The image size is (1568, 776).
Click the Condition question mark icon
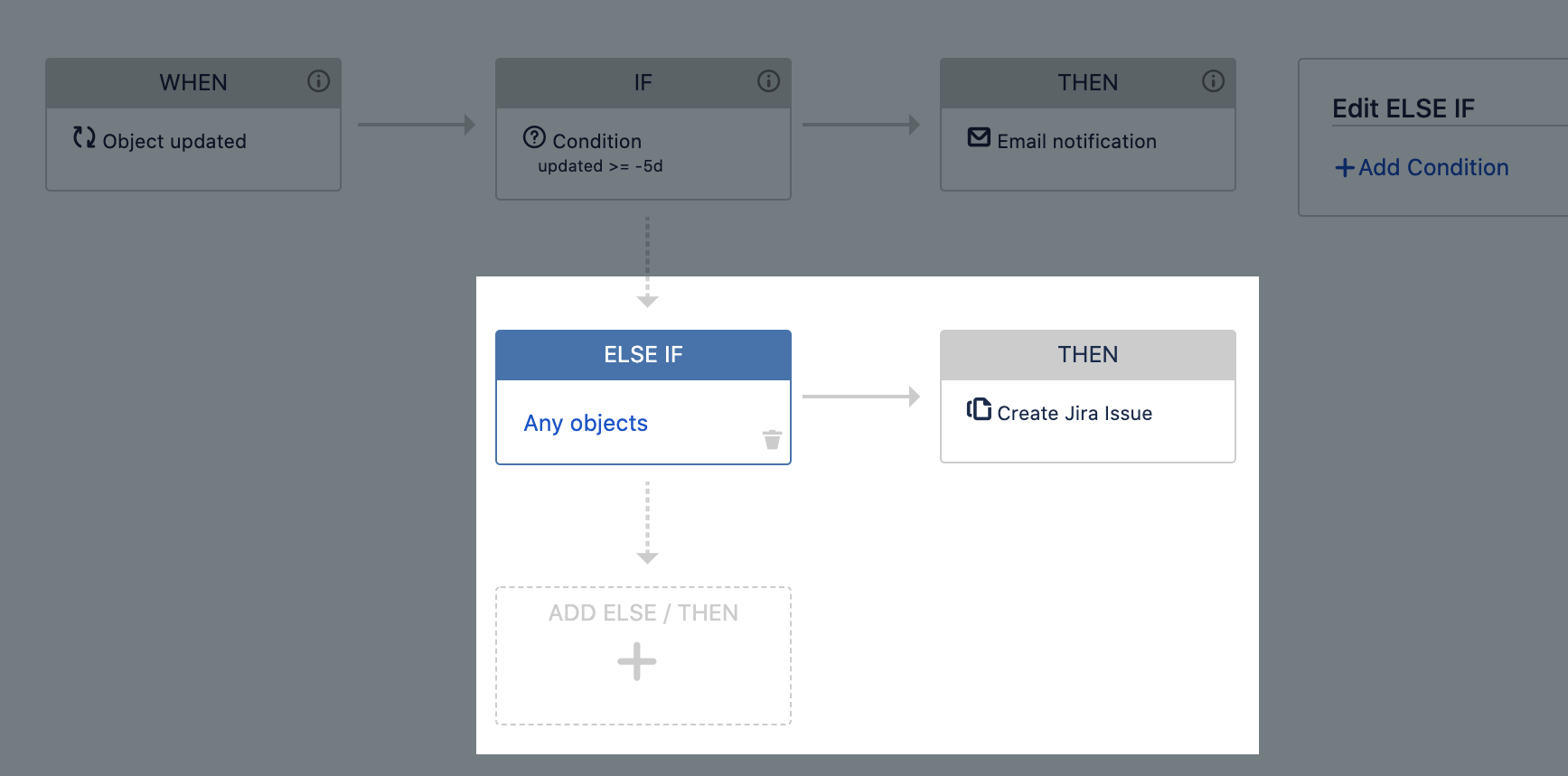534,137
